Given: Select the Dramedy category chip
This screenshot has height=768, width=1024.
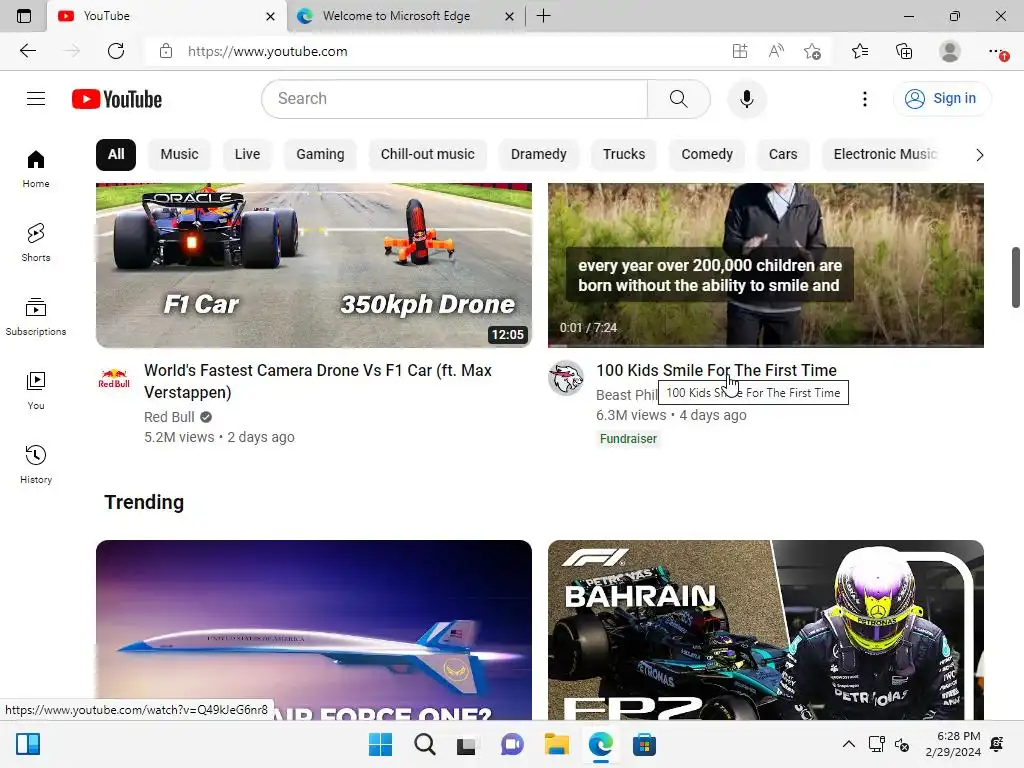Looking at the screenshot, I should tap(539, 155).
